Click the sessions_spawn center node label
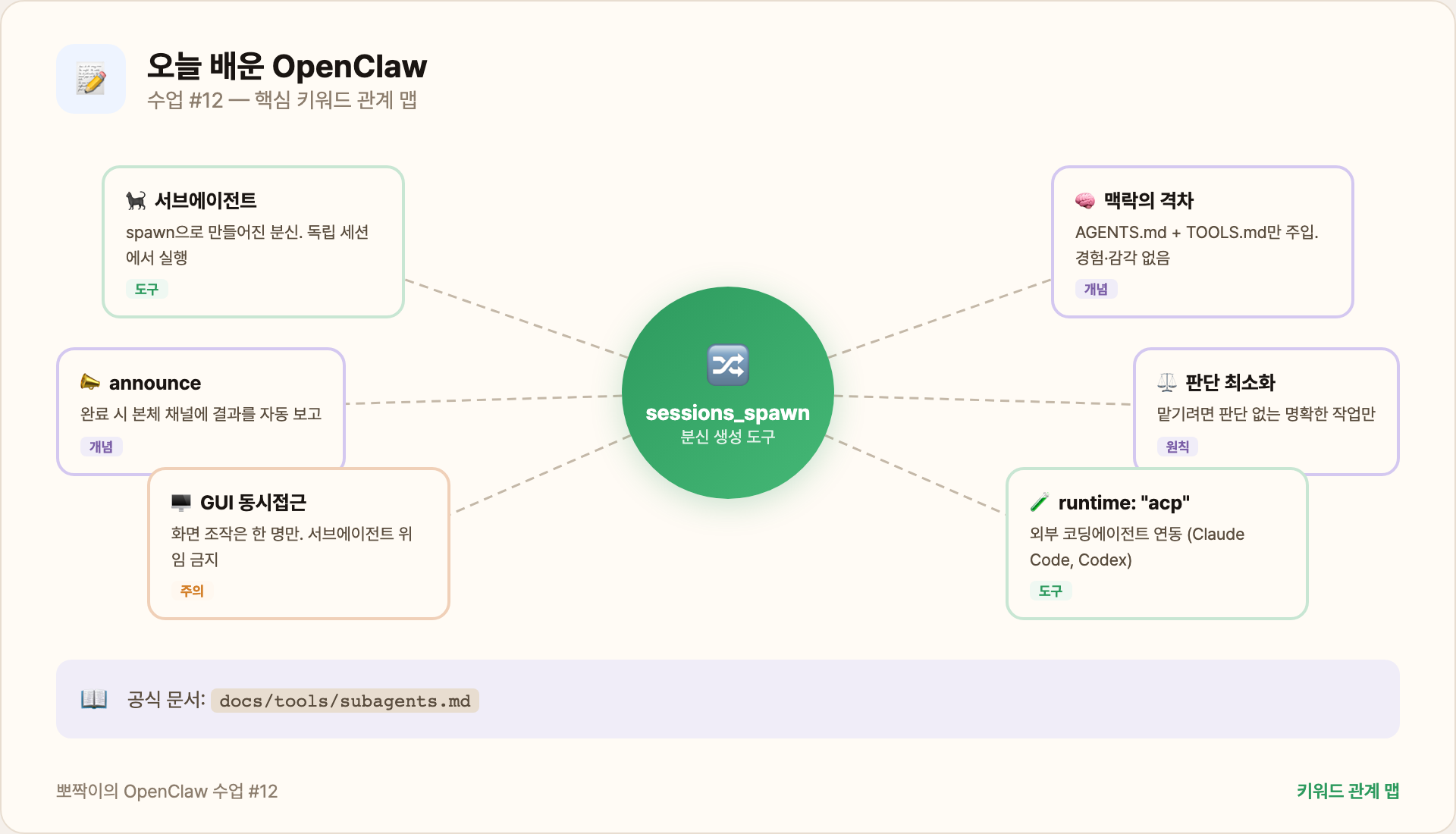 [x=727, y=413]
